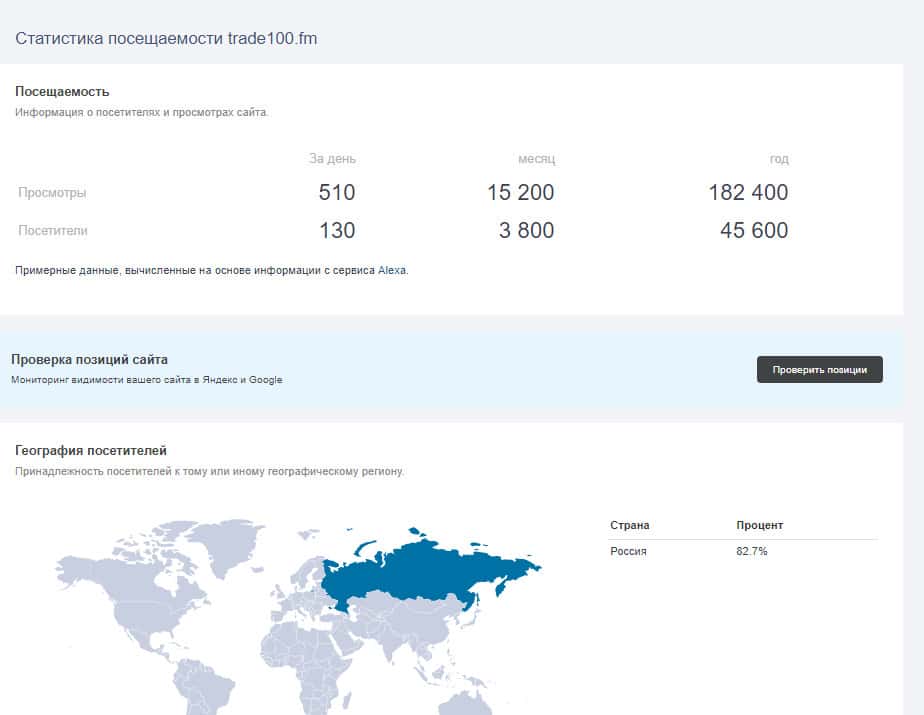Click the monthly views value 15 200
Screen dimensions: 924x715
click(x=520, y=192)
